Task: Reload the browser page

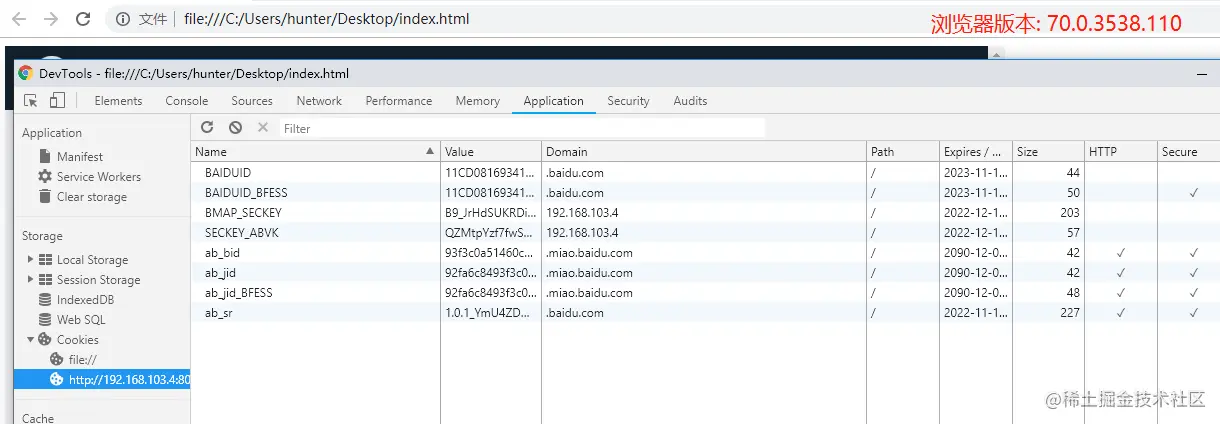Action: tap(83, 19)
